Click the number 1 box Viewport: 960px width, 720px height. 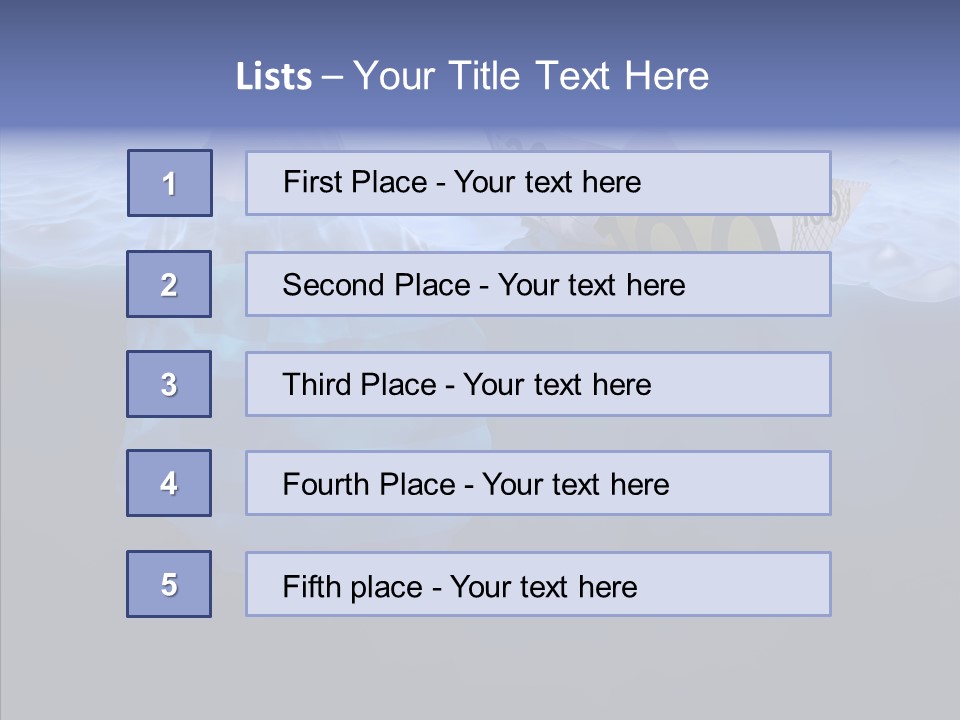[170, 183]
